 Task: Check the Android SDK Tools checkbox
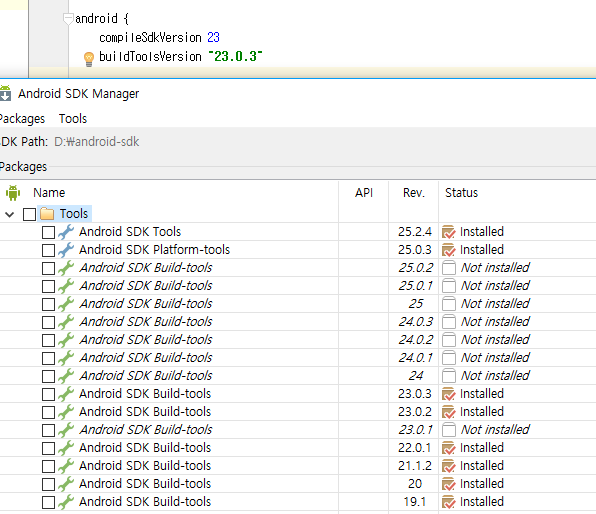click(48, 232)
